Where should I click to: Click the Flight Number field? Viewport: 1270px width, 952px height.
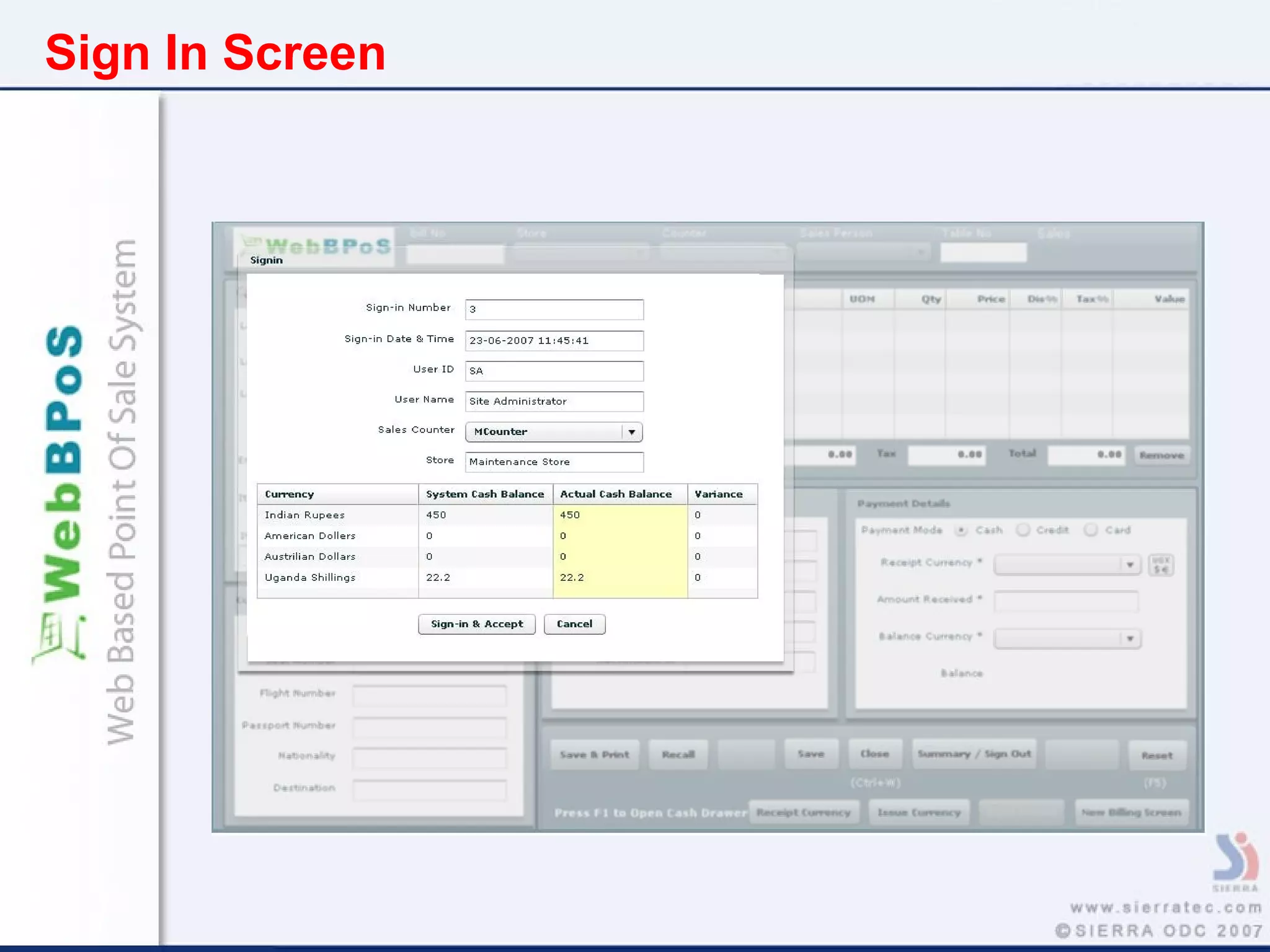tap(429, 695)
